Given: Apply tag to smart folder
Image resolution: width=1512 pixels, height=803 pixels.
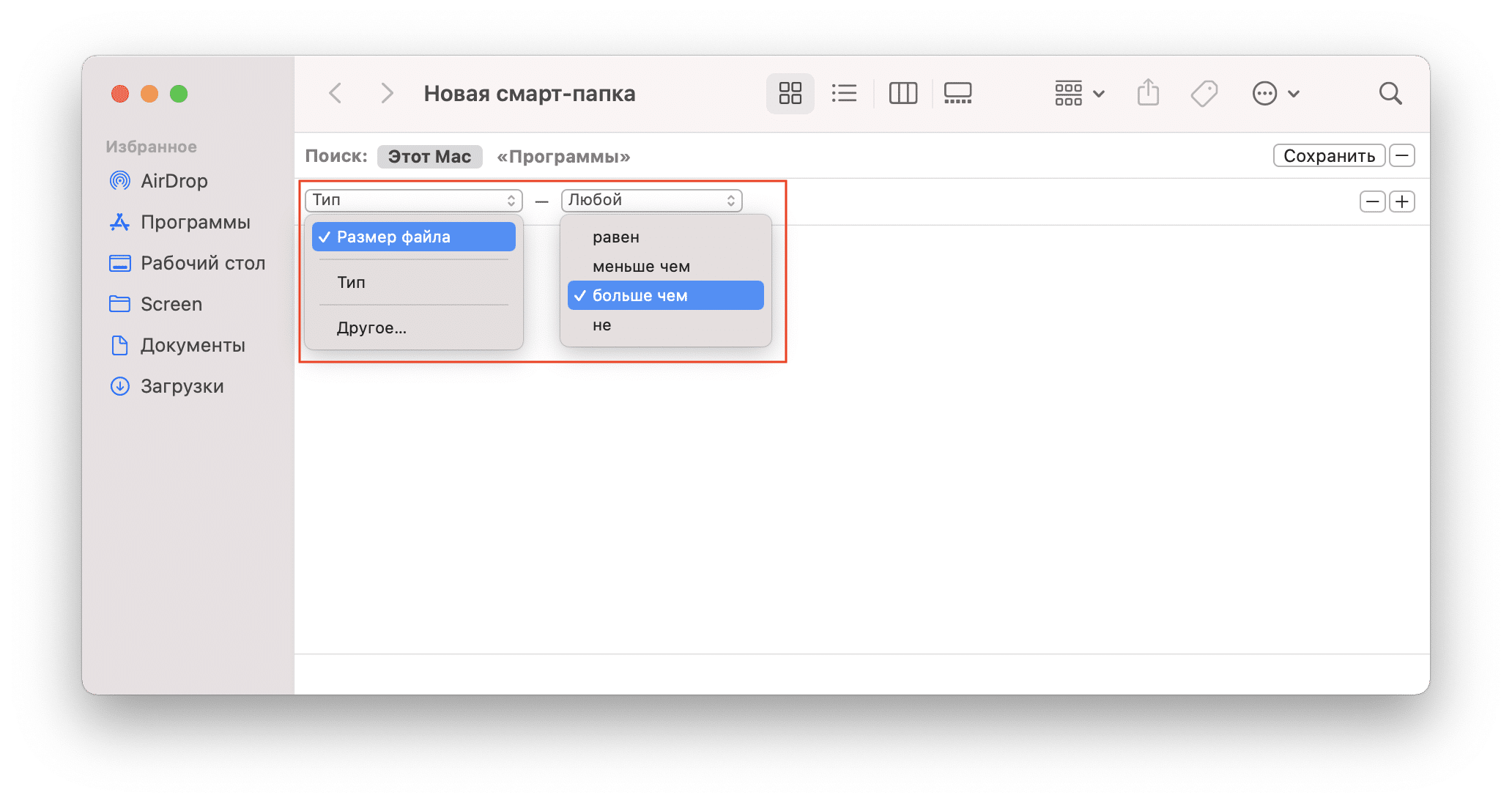Looking at the screenshot, I should (1205, 92).
